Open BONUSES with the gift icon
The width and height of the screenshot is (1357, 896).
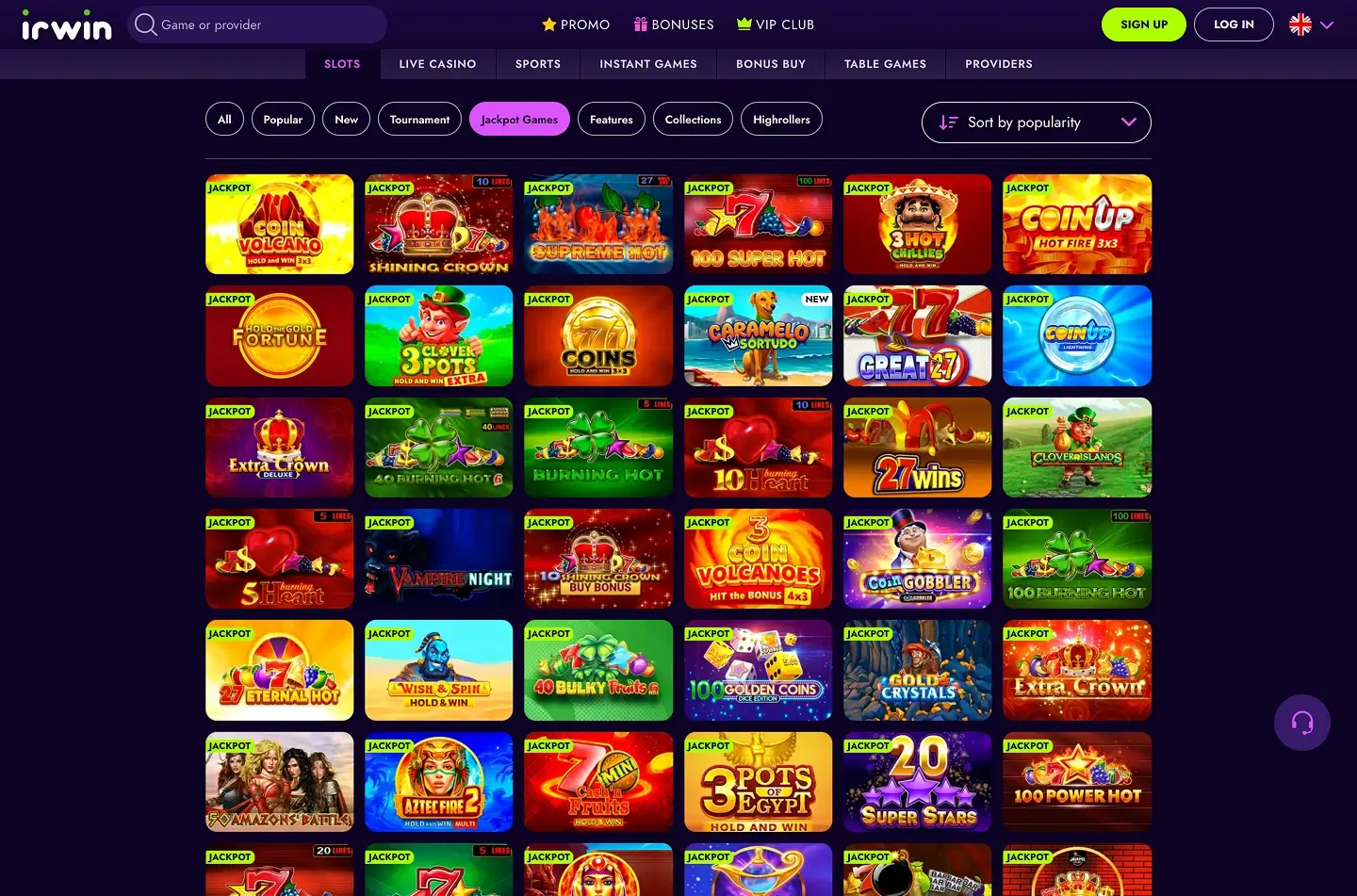coord(674,24)
